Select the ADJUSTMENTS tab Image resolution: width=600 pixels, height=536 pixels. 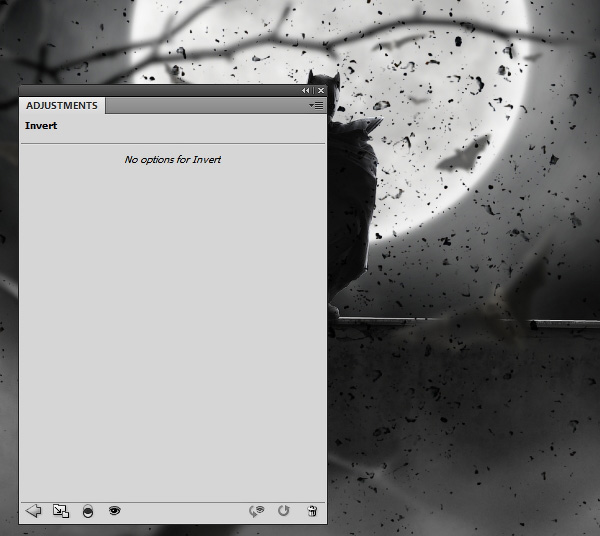coord(62,106)
